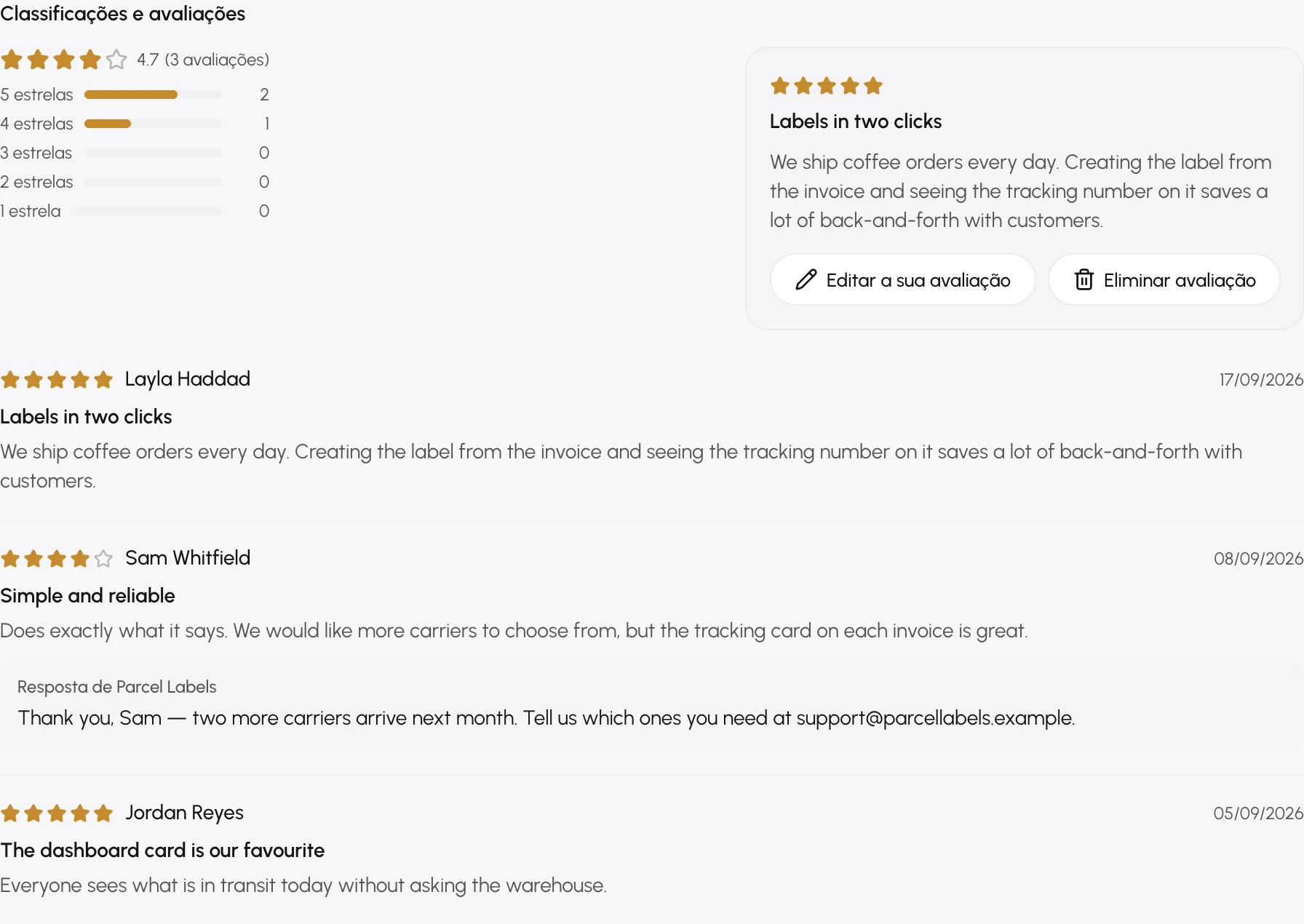The image size is (1304, 924).
Task: Select the 3 estrelas rating row
Action: pyautogui.click(x=135, y=153)
